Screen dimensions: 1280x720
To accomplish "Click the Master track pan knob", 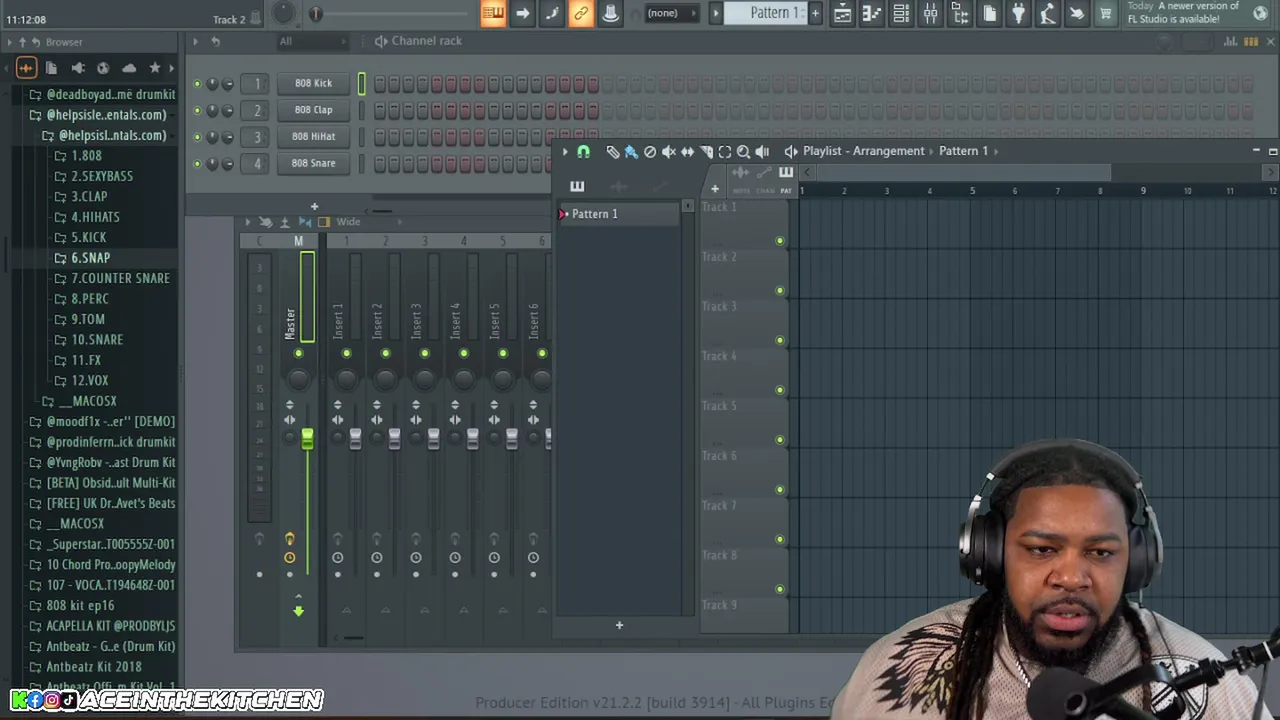I will click(298, 379).
